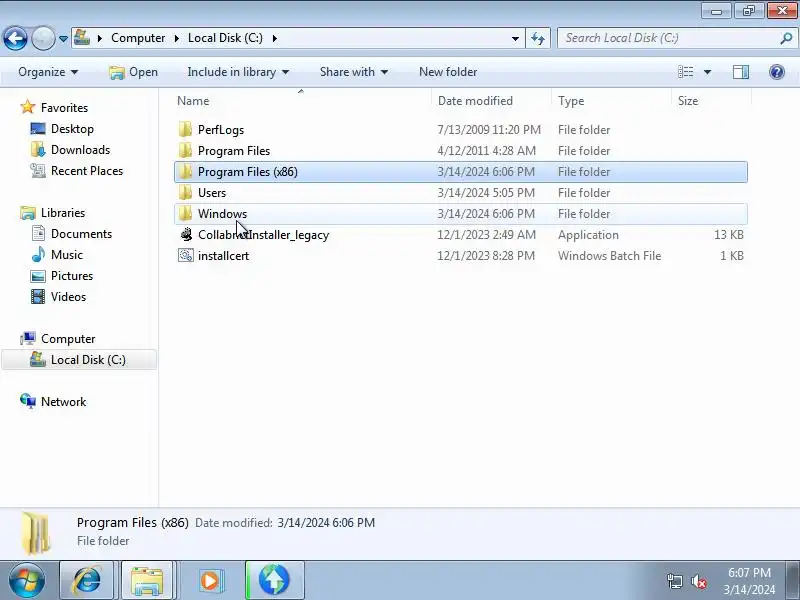Open Libraries in the navigation pane
This screenshot has height=600, width=800.
tap(63, 213)
